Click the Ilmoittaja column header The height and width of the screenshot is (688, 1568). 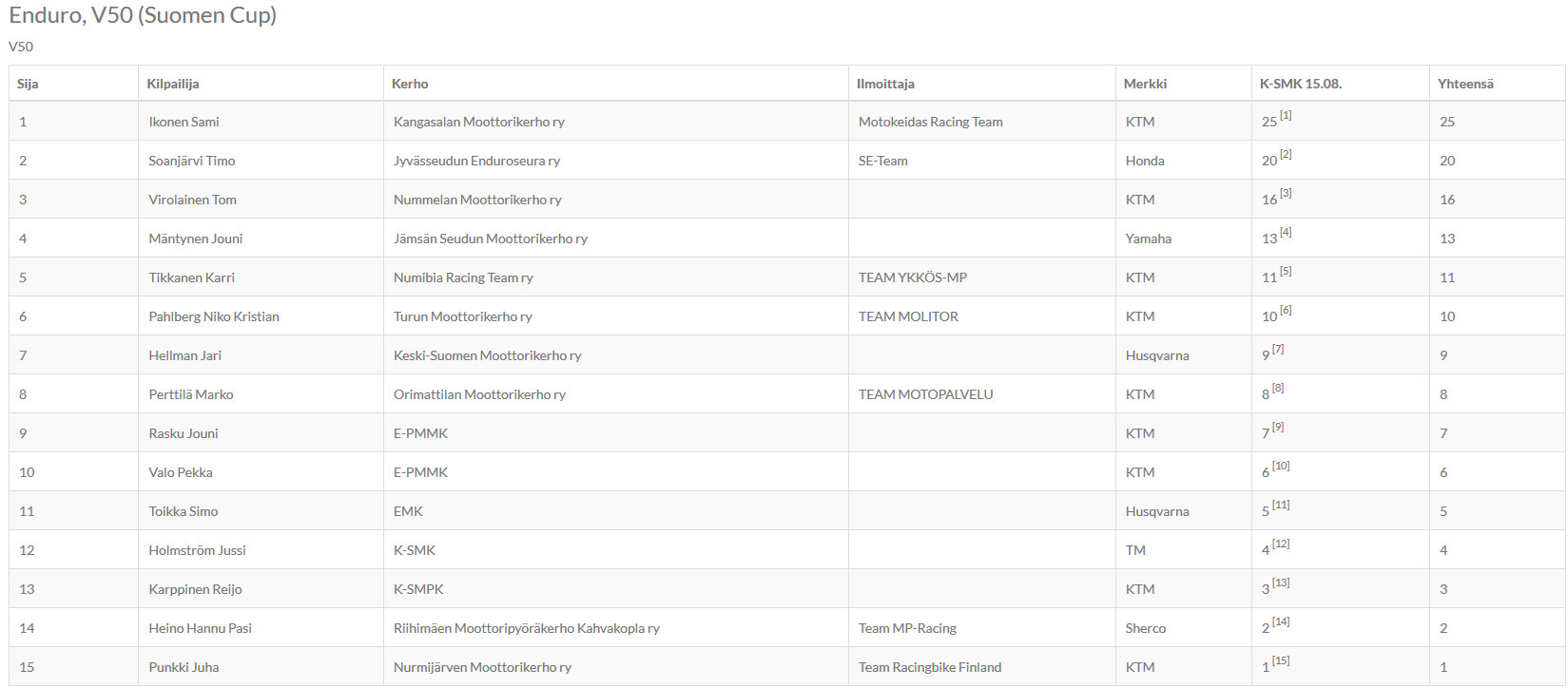(982, 84)
